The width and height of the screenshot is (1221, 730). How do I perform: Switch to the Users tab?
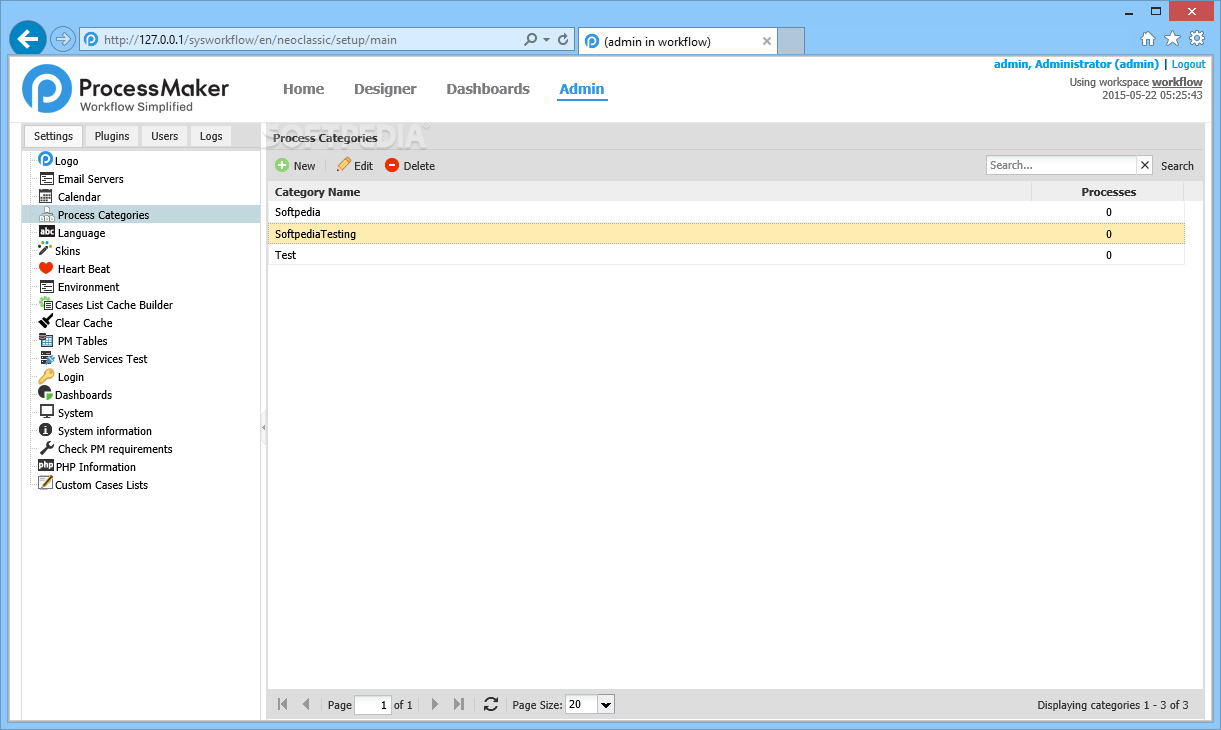(x=165, y=136)
